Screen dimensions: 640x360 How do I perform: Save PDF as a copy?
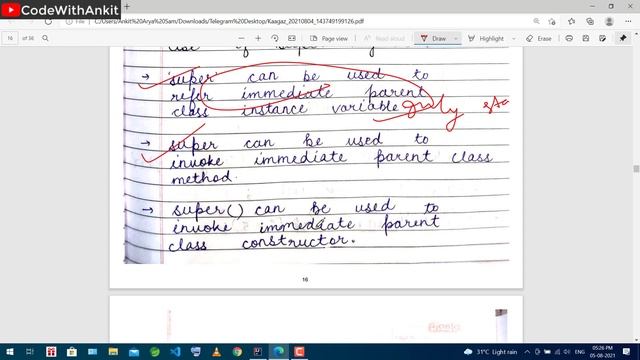(x=602, y=38)
